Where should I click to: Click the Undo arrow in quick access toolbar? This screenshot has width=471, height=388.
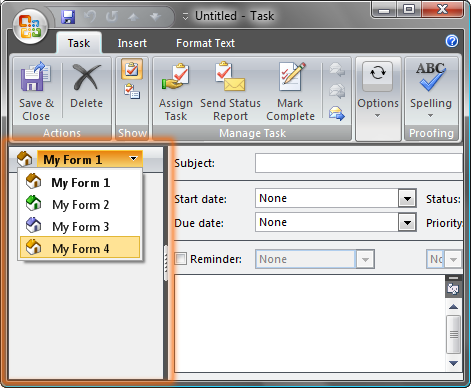(x=90, y=16)
